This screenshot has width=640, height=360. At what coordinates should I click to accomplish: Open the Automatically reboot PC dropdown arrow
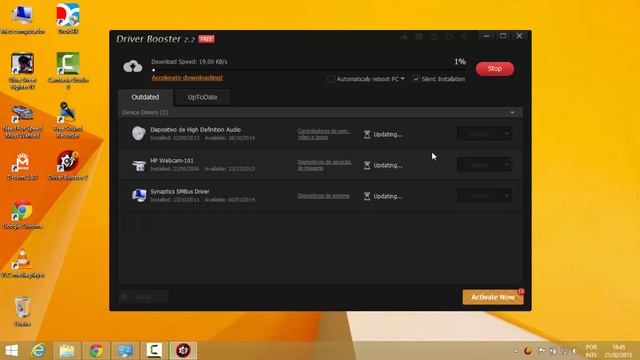coord(403,79)
